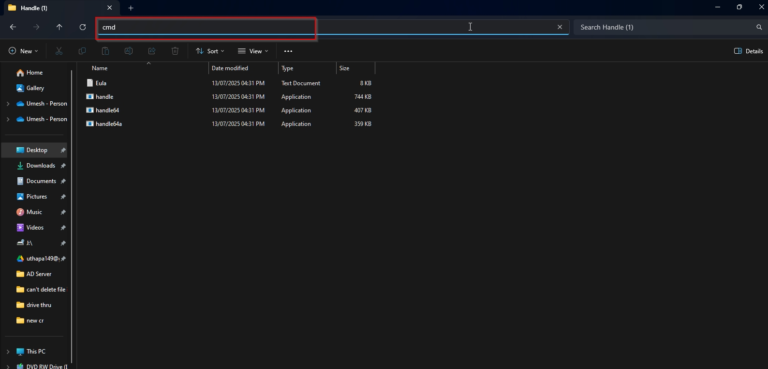The height and width of the screenshot is (369, 768).
Task: Click the handle64a application icon
Action: [x=90, y=124]
